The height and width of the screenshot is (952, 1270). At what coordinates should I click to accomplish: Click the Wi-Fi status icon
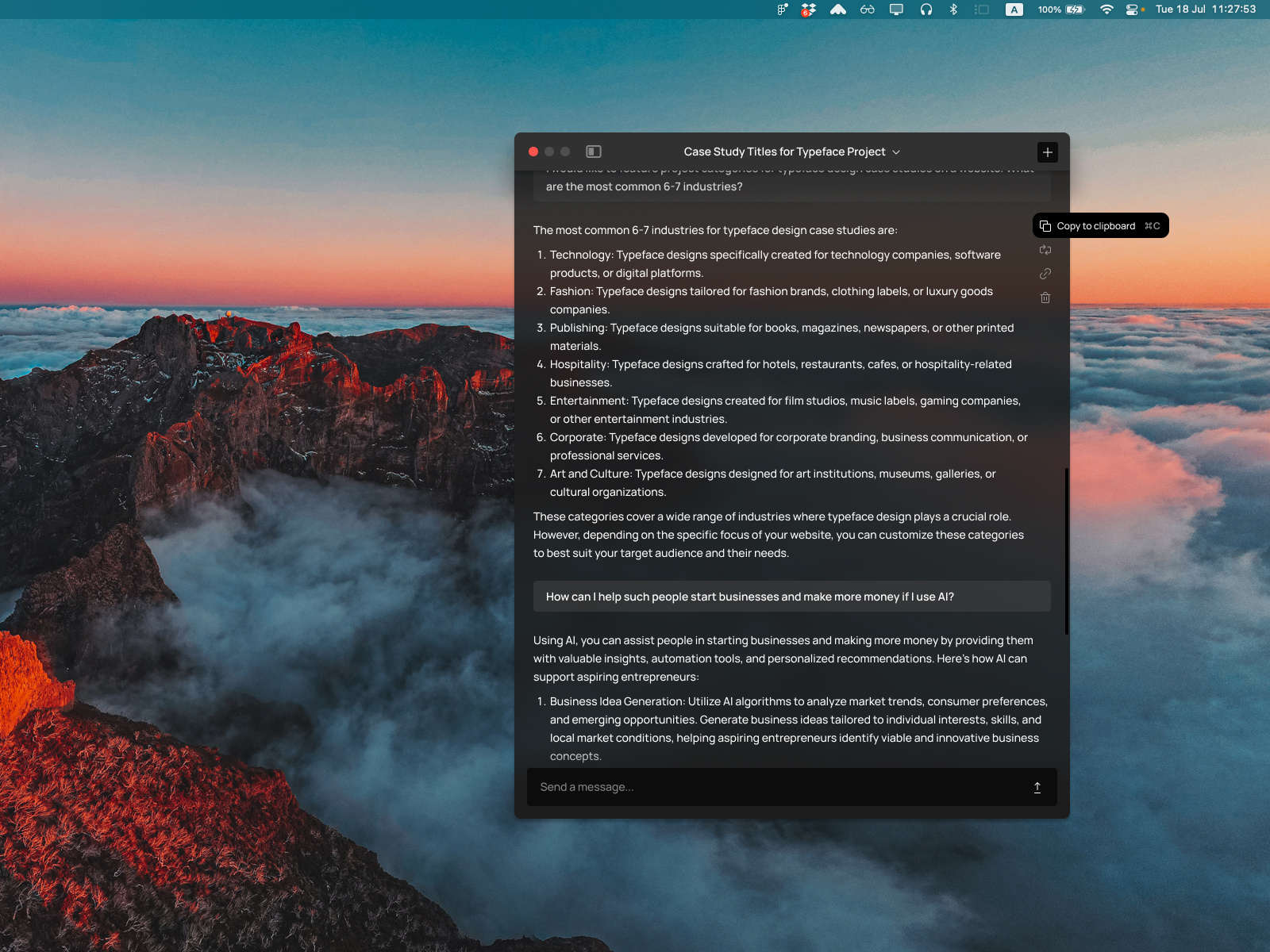pos(1106,10)
